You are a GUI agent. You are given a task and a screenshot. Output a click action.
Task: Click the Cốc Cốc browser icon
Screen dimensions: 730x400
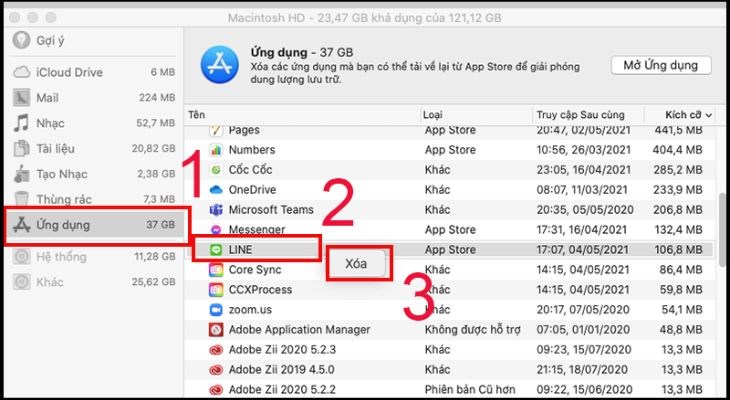pos(216,170)
